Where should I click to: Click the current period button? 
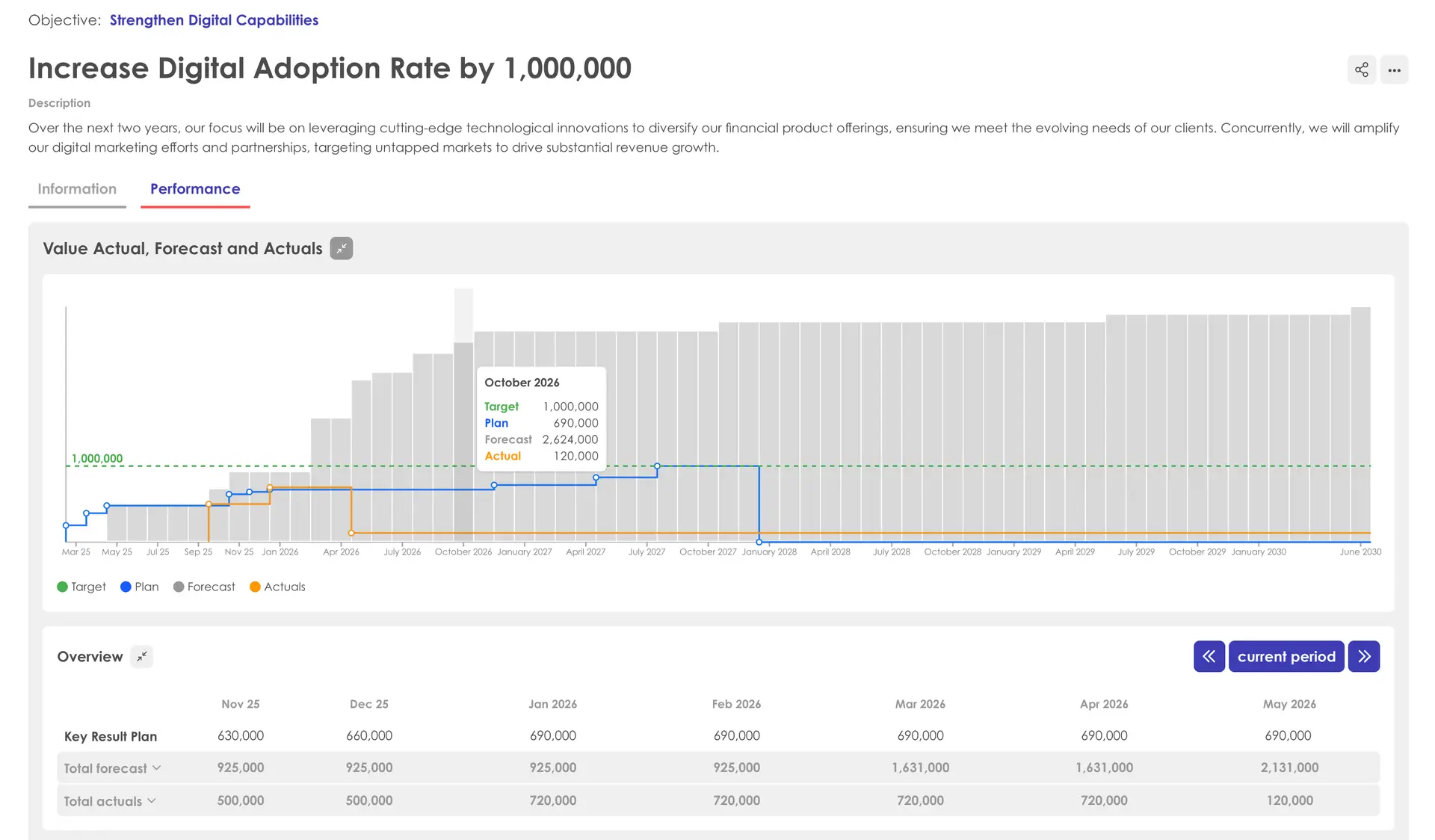point(1286,656)
